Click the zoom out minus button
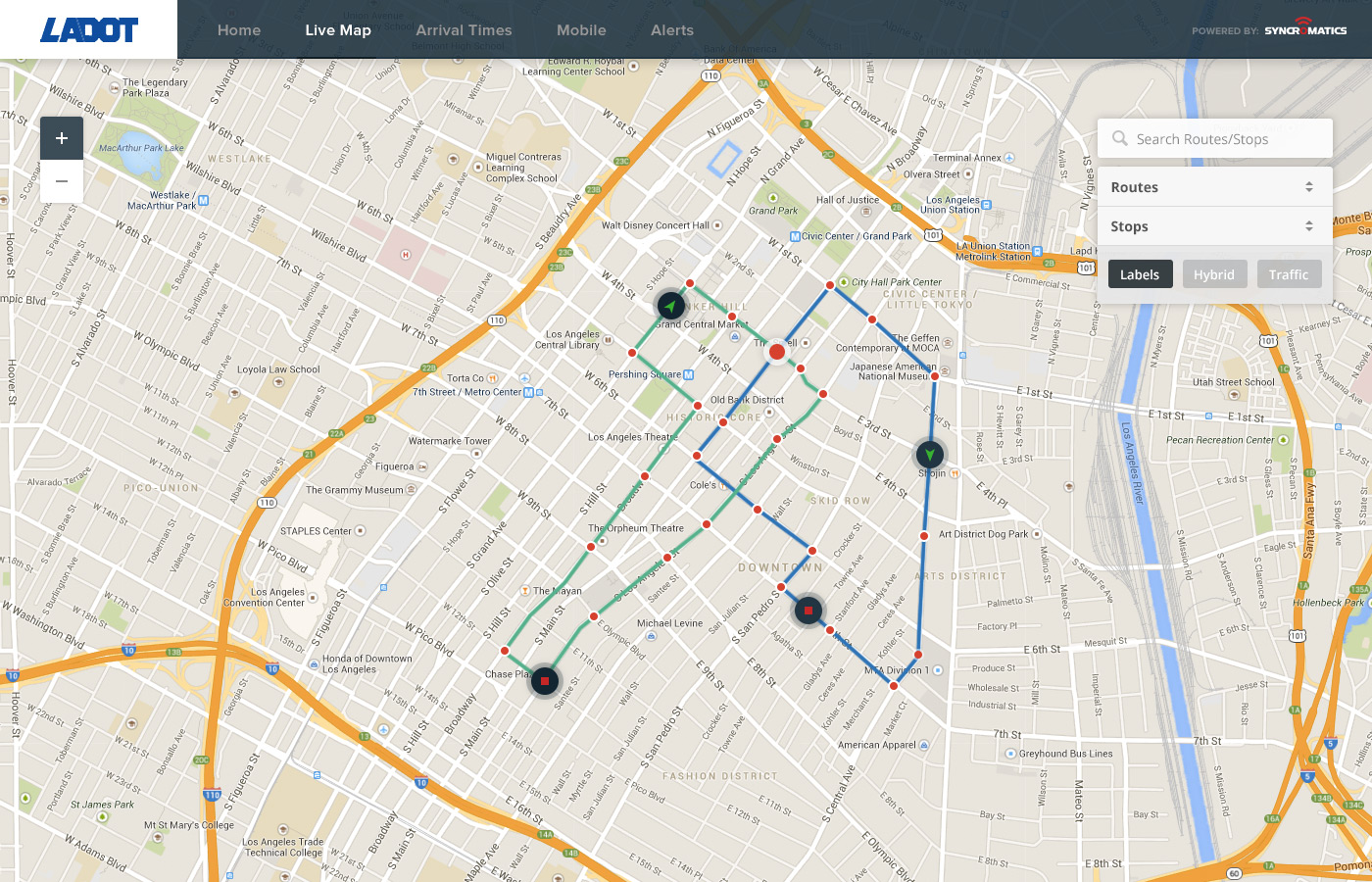The image size is (1372, 882). [62, 181]
